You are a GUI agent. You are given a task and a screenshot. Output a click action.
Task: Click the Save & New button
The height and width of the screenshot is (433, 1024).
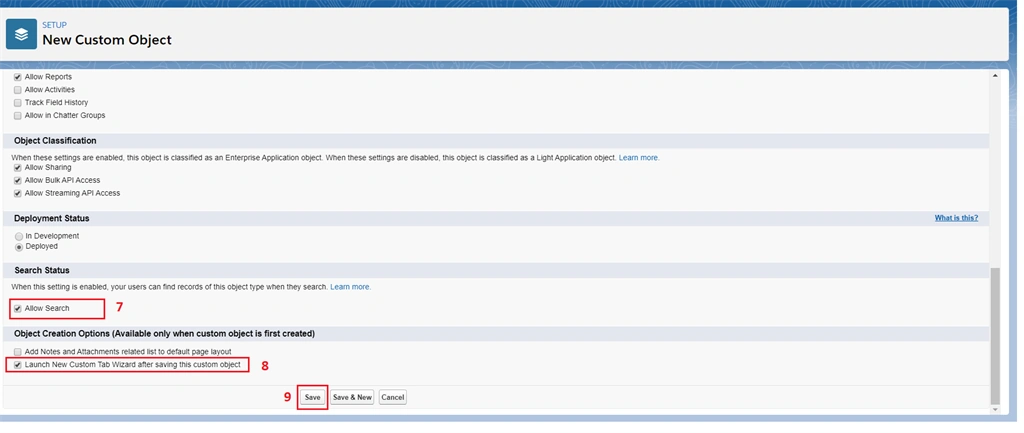click(x=352, y=397)
